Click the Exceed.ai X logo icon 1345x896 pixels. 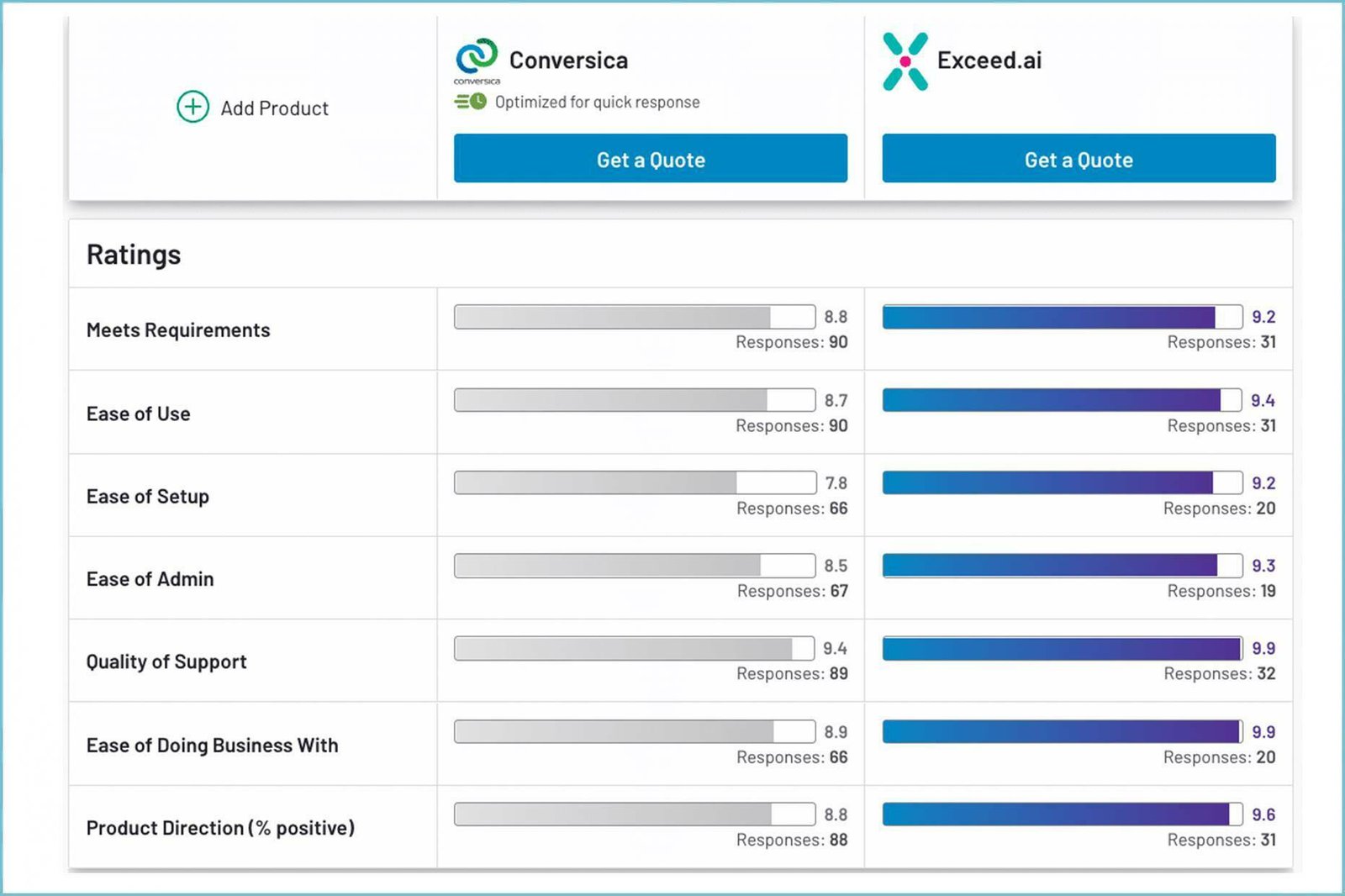905,61
